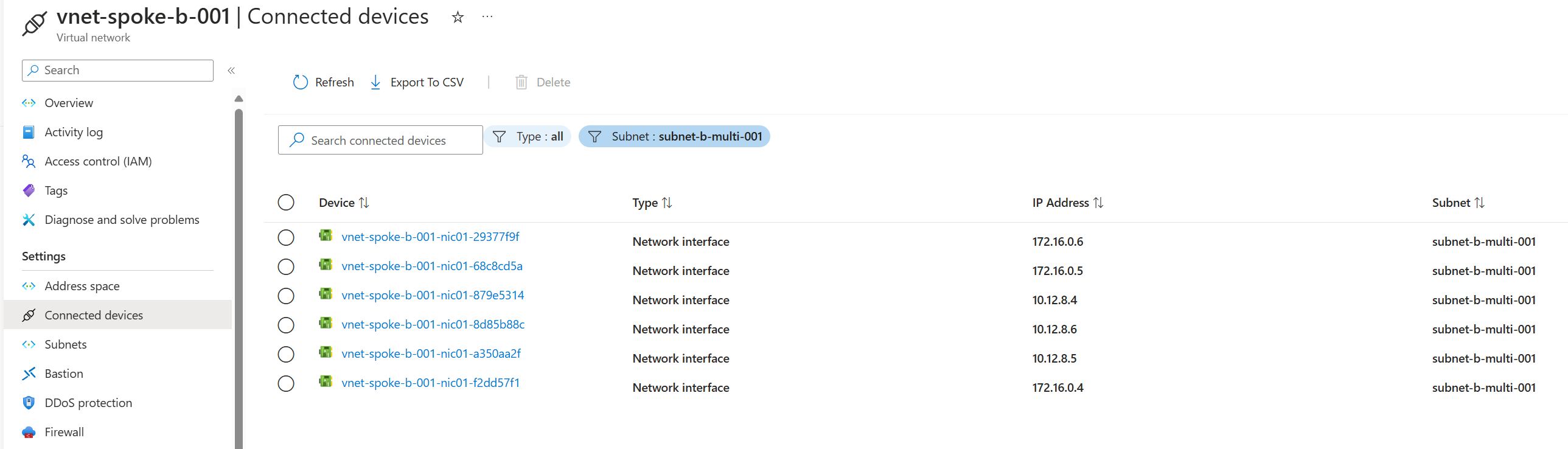Open the Type : all filter

coord(528,136)
